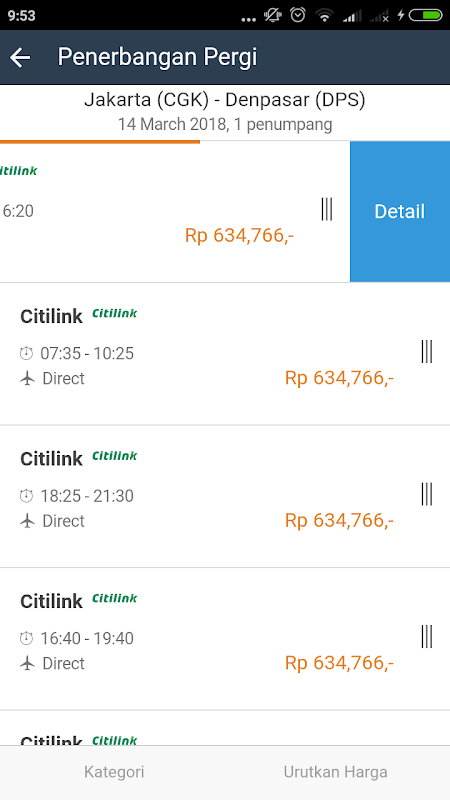Tap Rp 634,766 price on 16:40 flight
The image size is (450, 800).
[339, 663]
